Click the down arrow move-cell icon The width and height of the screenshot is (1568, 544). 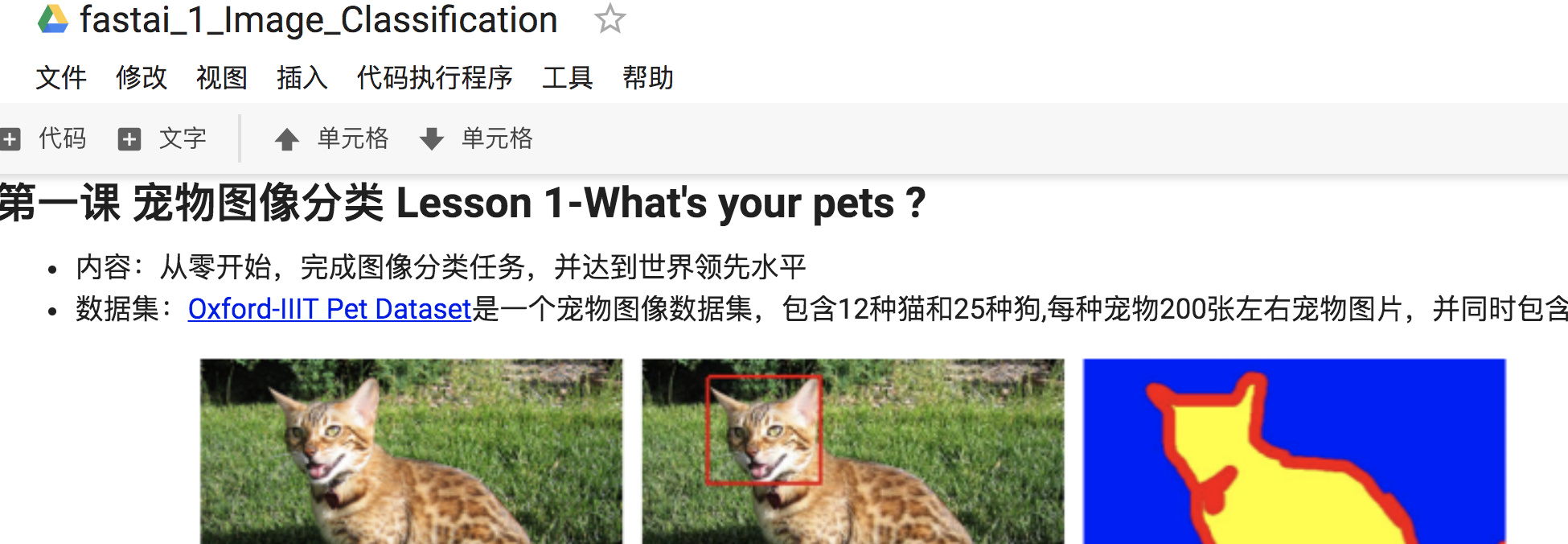point(432,139)
